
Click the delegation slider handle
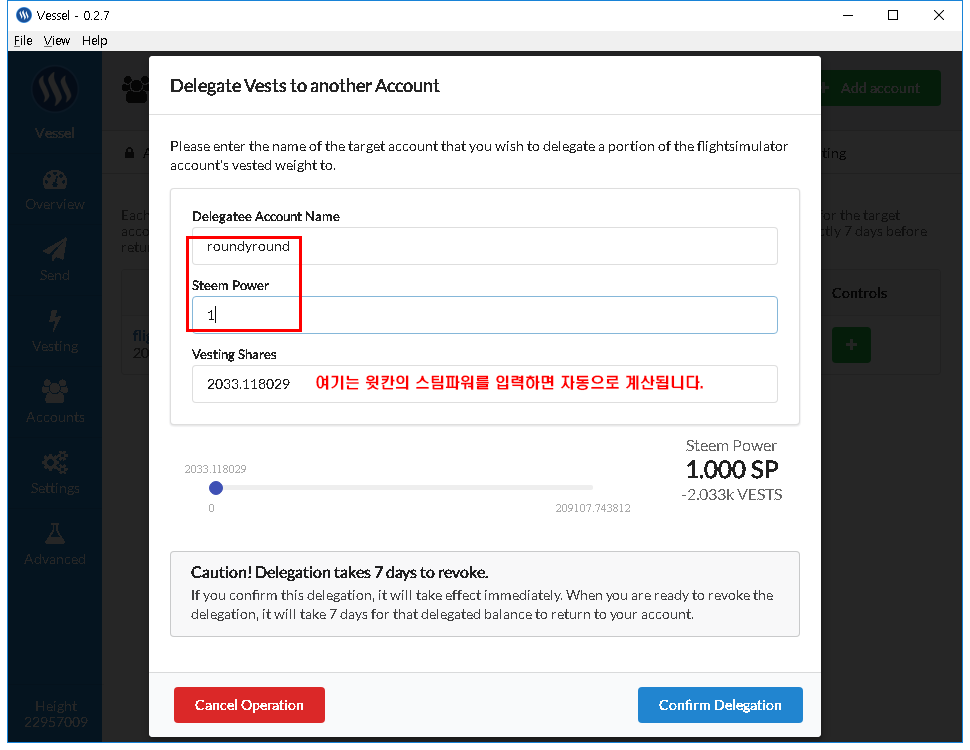tap(216, 488)
